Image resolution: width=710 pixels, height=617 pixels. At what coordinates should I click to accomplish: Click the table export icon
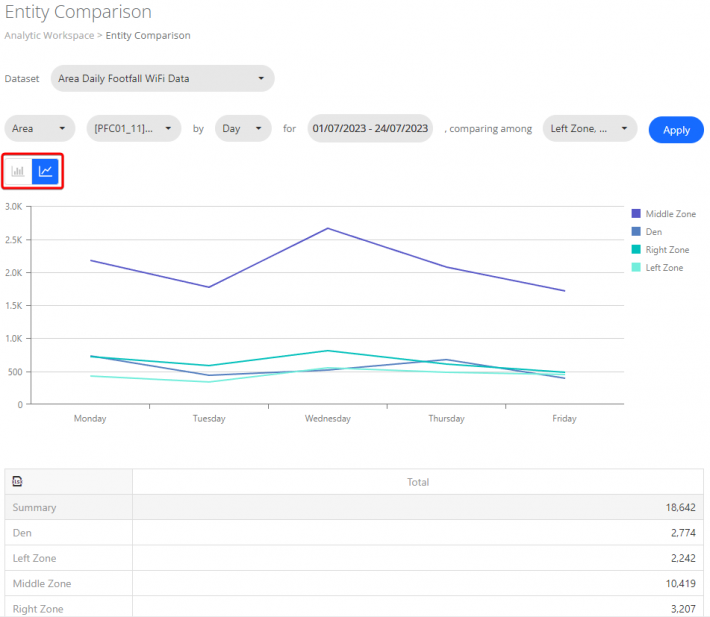click(x=17, y=481)
